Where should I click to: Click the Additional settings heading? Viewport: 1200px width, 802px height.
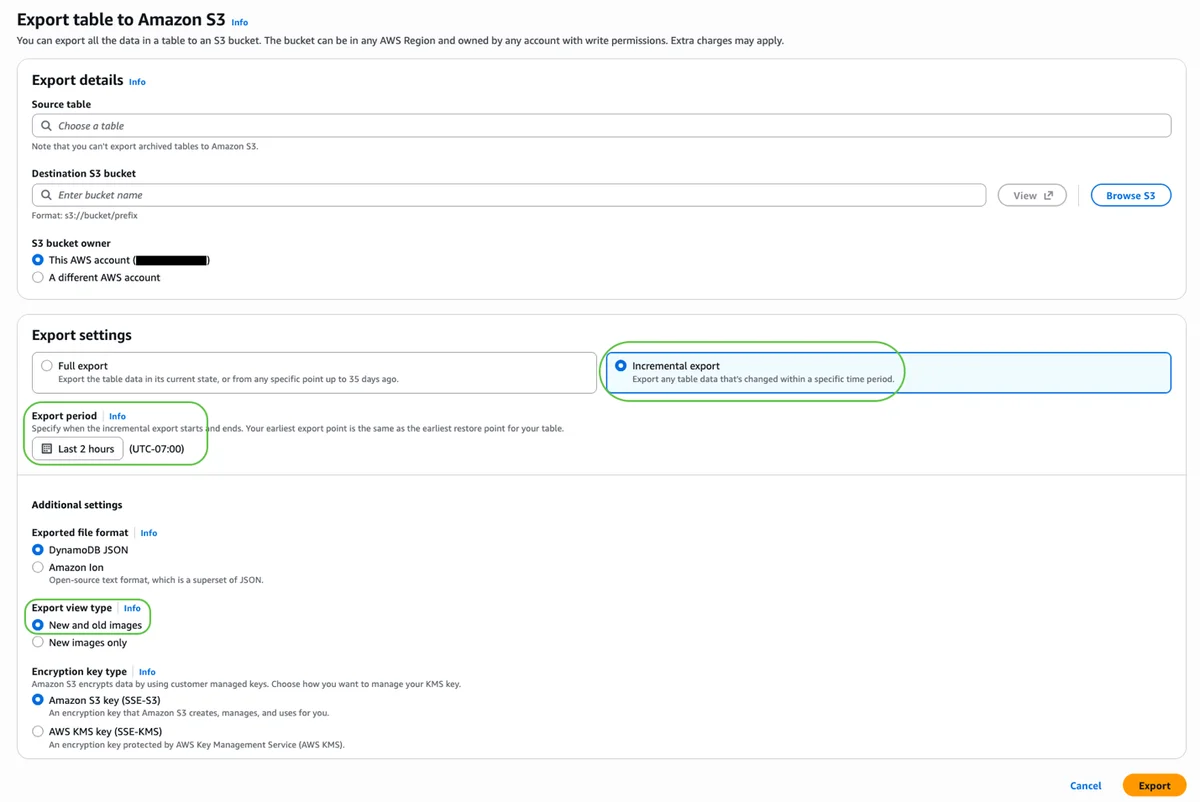(77, 505)
